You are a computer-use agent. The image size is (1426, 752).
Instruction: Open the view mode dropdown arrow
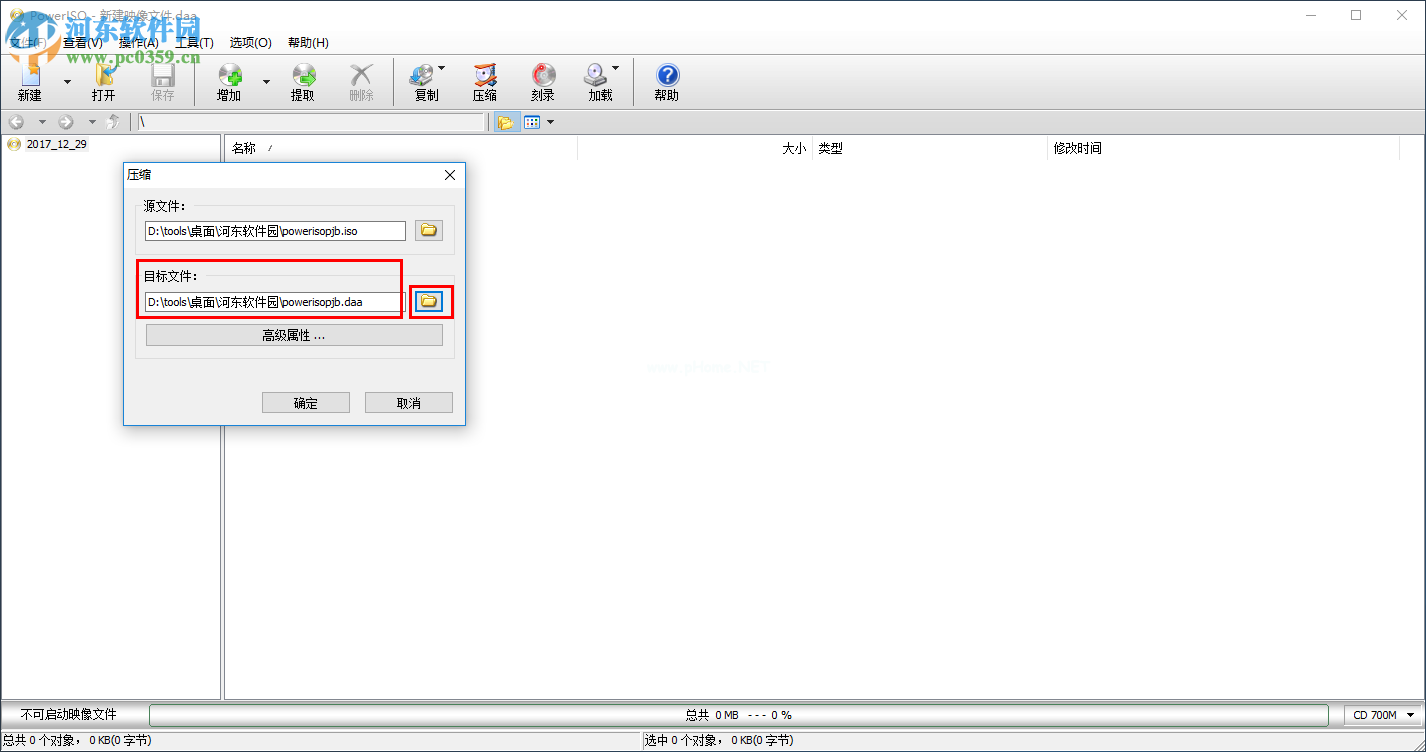(x=550, y=122)
